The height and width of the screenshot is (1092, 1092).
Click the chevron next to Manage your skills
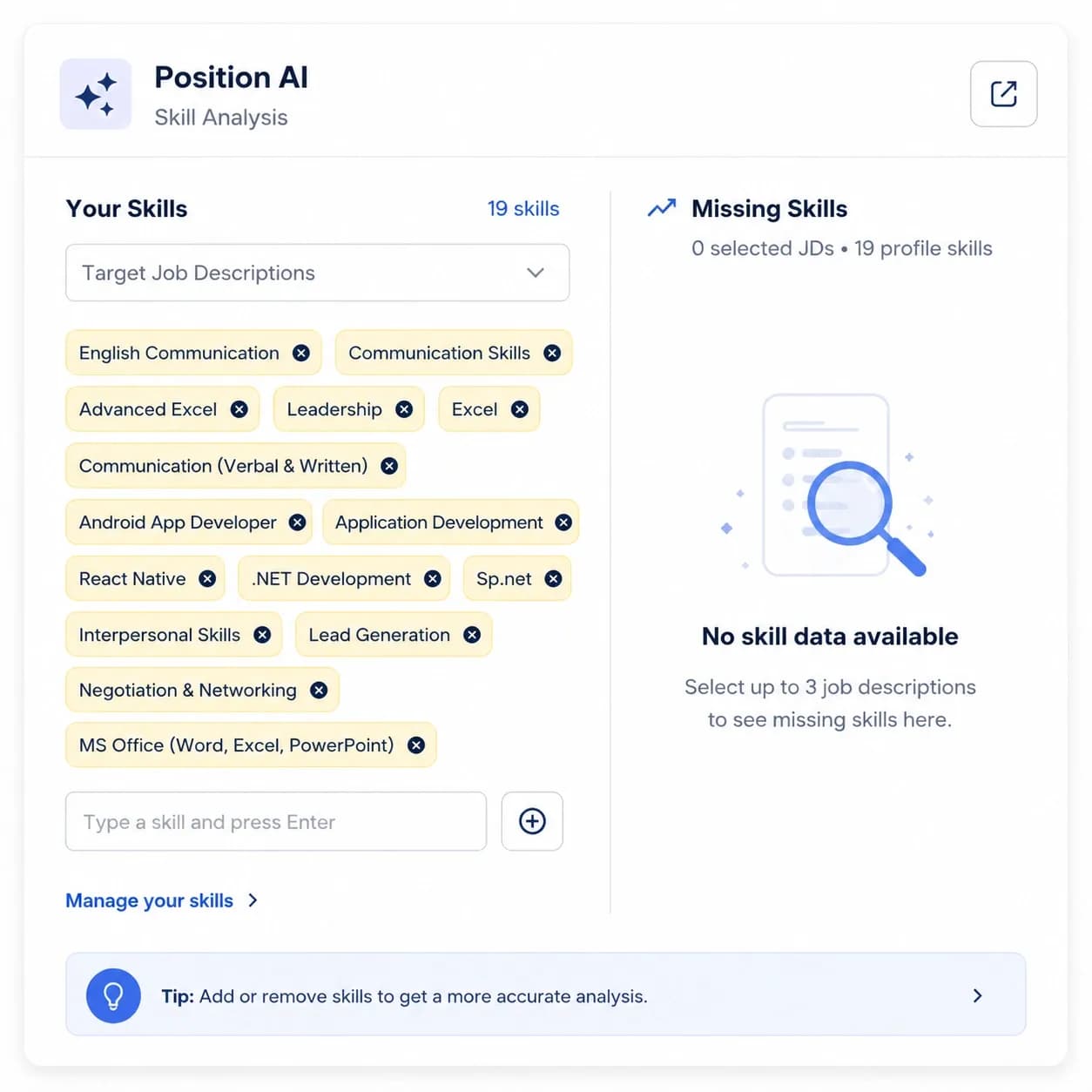tap(253, 900)
